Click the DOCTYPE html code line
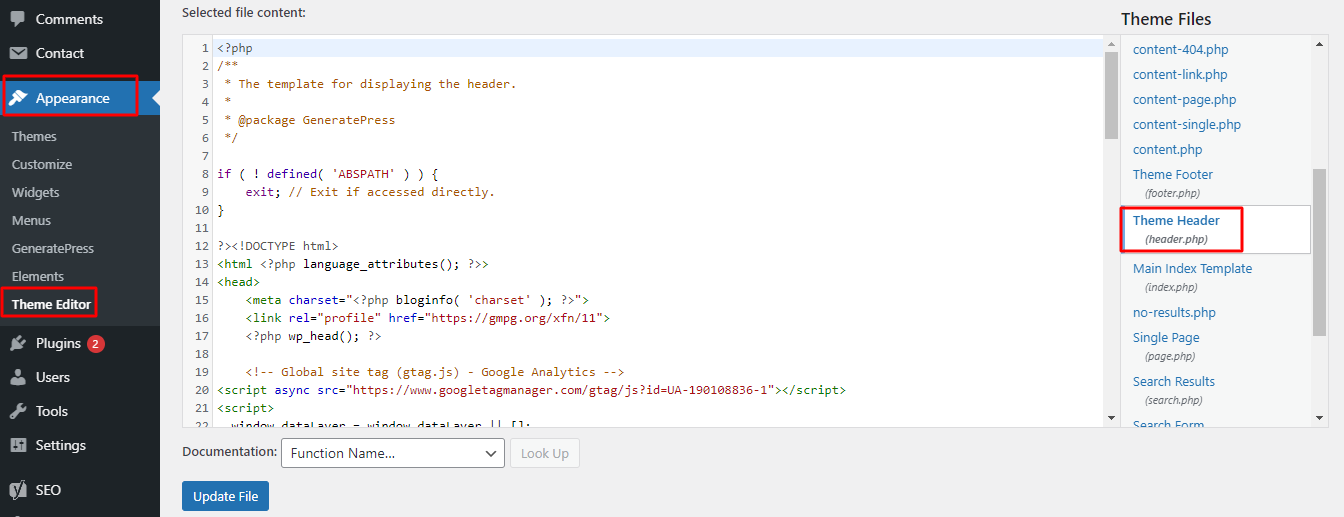 coord(278,246)
